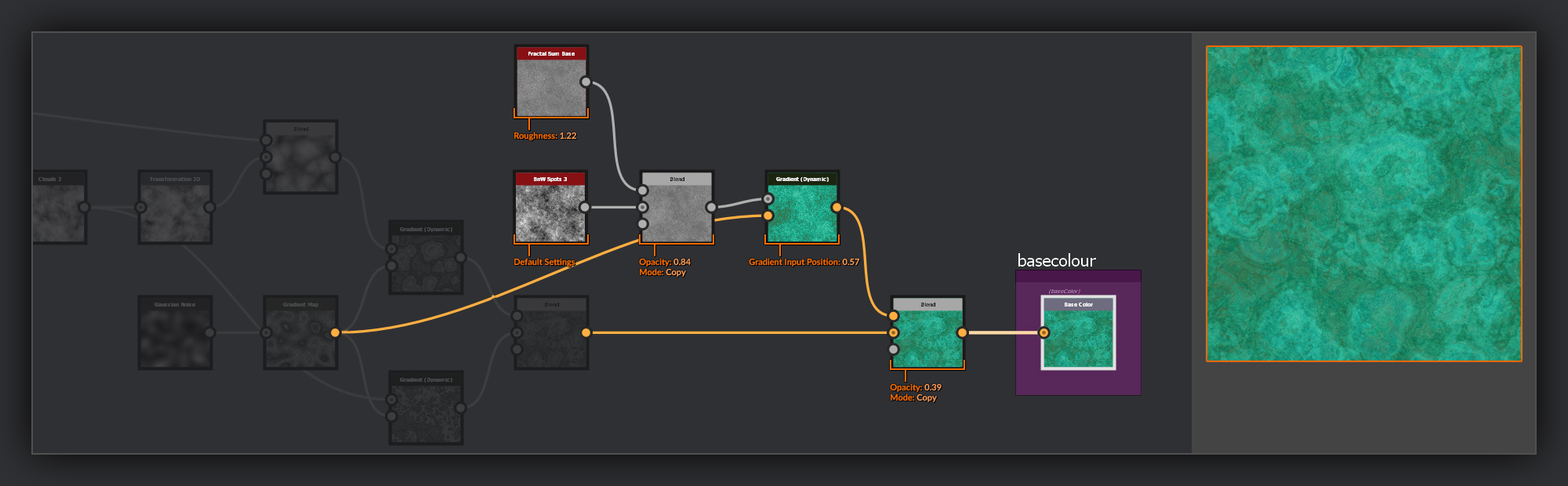The width and height of the screenshot is (1568, 486).
Task: Click the Transformation 2D node output connector
Action: 209,207
